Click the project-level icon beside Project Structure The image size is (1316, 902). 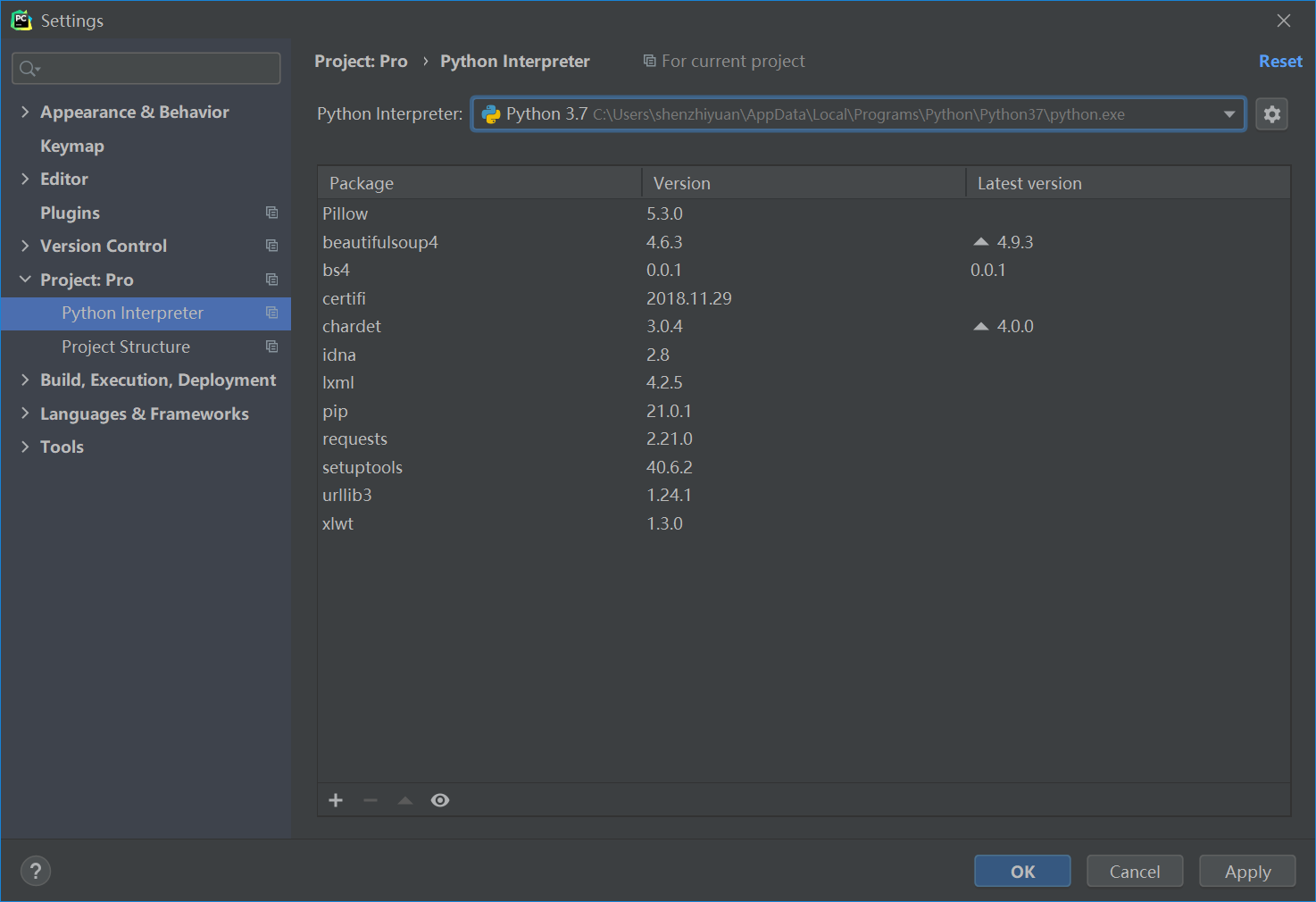[272, 347]
